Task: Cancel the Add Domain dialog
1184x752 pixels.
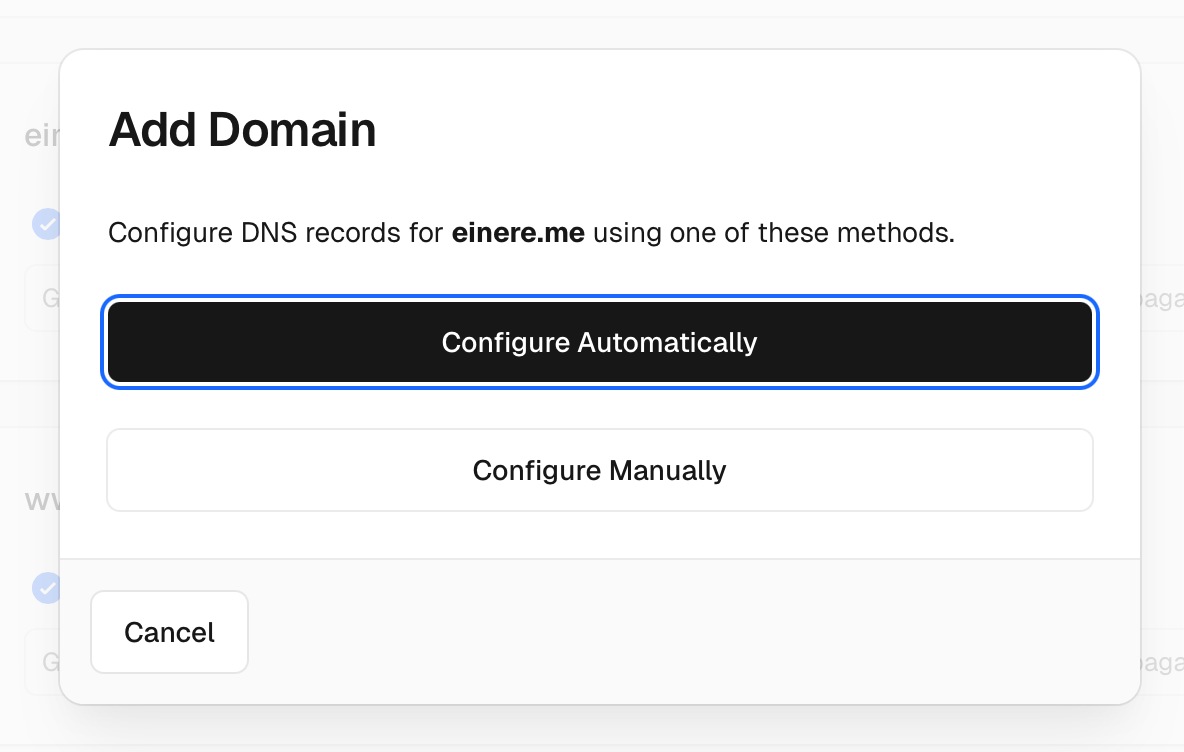Action: [x=169, y=632]
